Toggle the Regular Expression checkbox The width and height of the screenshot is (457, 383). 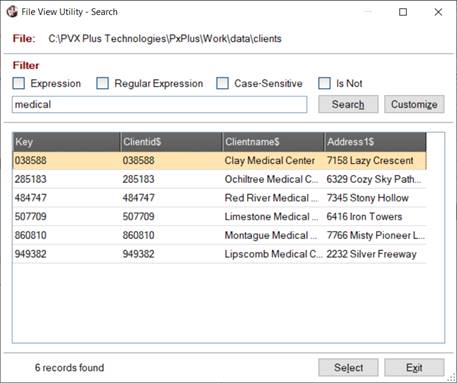[102, 83]
